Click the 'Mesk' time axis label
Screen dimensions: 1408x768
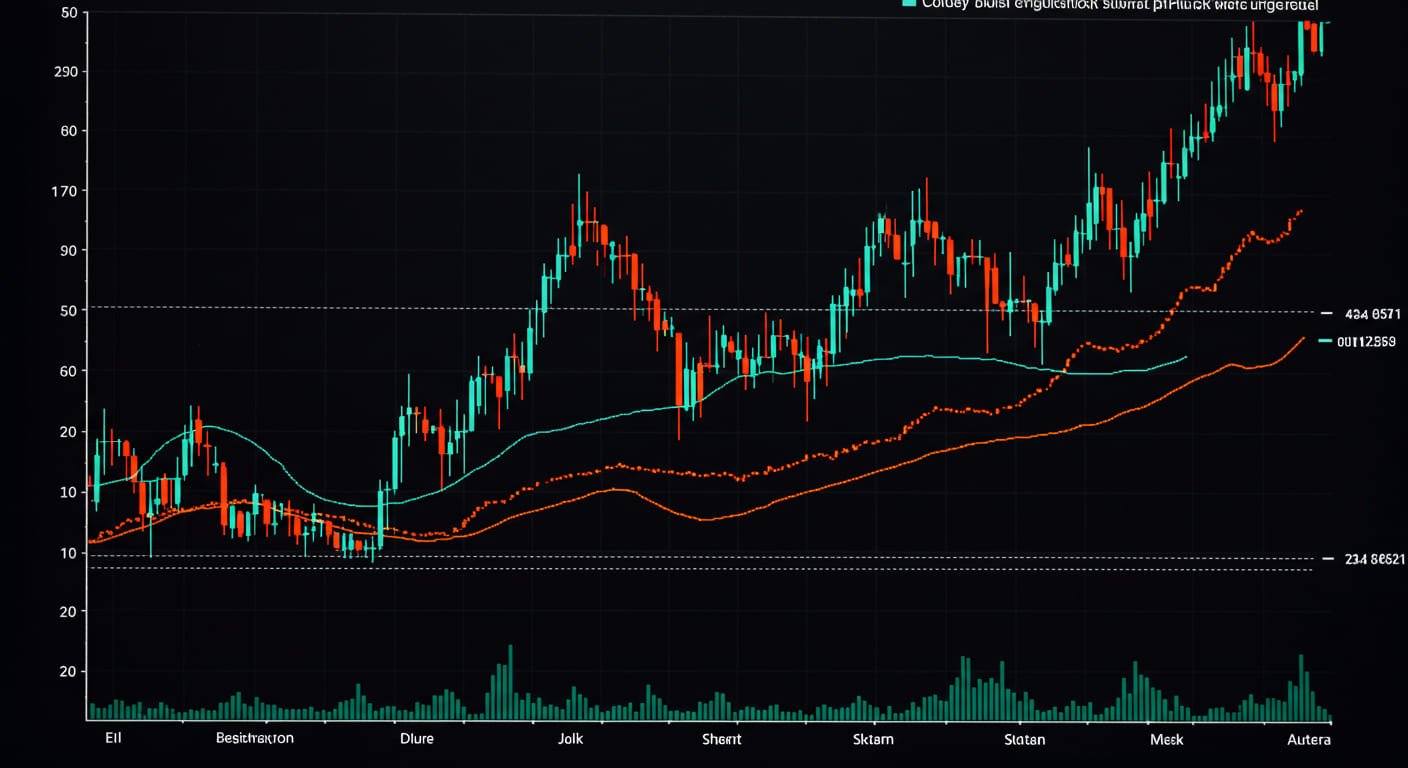pyautogui.click(x=1166, y=739)
